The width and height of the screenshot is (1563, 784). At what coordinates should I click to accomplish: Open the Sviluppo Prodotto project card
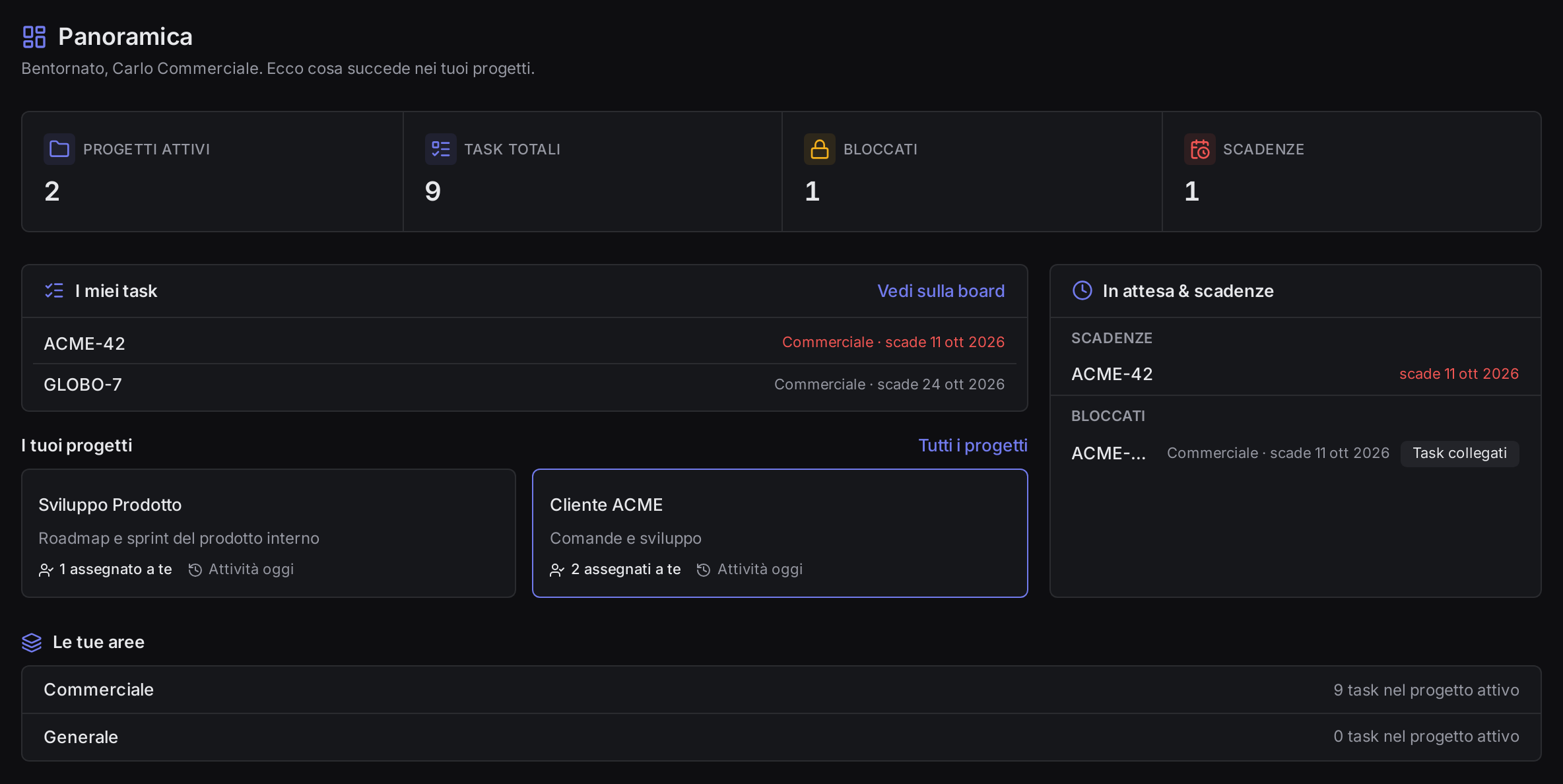[x=269, y=533]
